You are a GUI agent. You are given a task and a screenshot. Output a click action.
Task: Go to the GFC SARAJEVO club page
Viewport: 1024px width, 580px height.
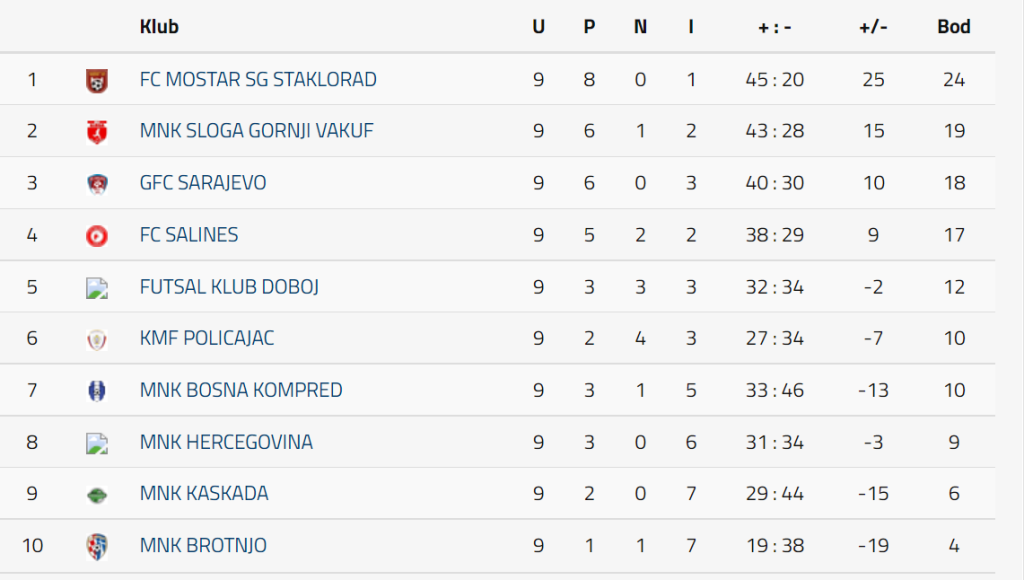tap(203, 183)
